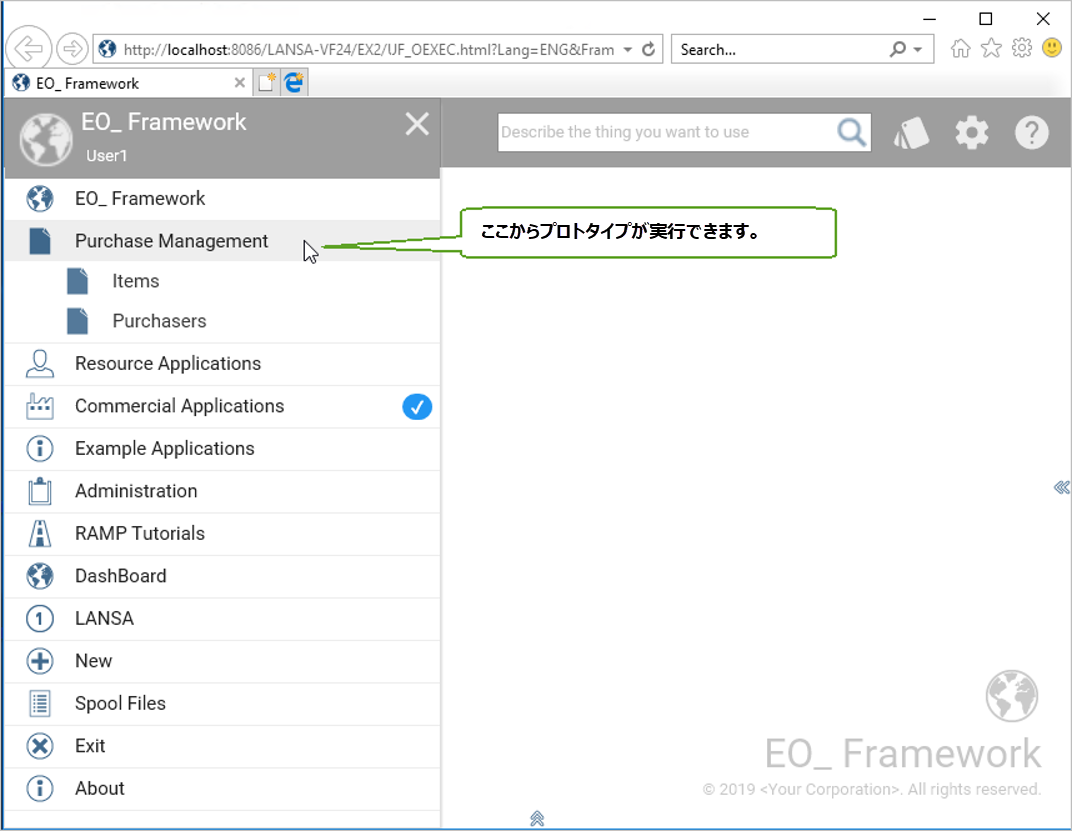Open the Purchasers business object

click(x=222, y=321)
